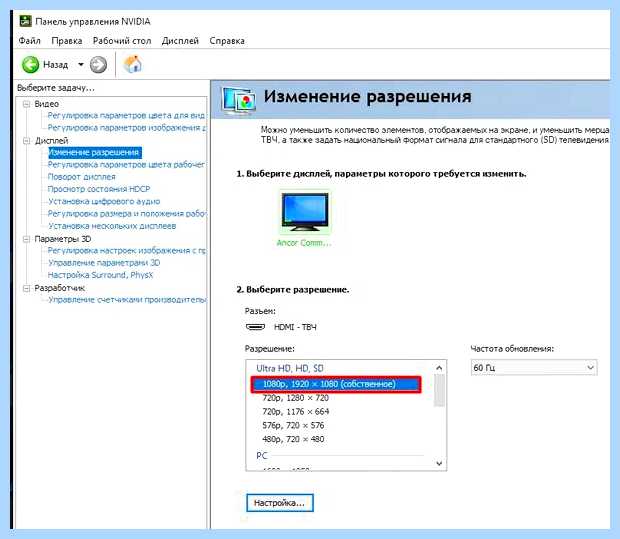Open the Рабочий стол menu
This screenshot has width=620, height=539.
click(x=122, y=41)
